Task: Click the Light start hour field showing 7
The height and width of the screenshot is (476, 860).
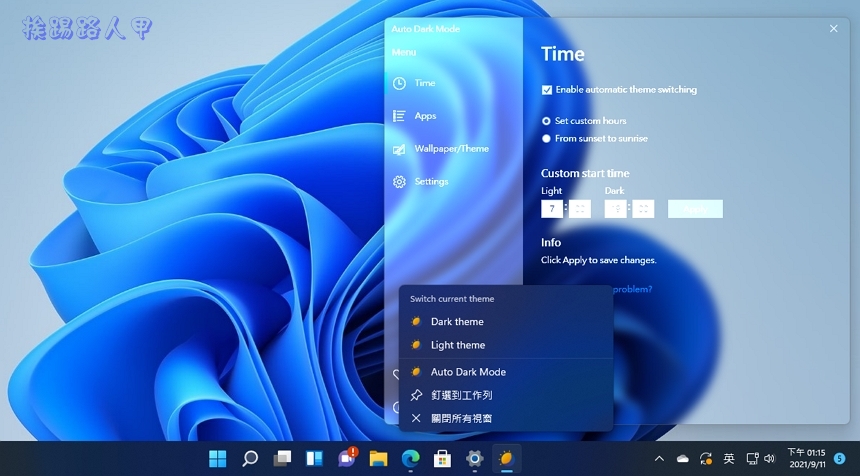Action: [552, 209]
